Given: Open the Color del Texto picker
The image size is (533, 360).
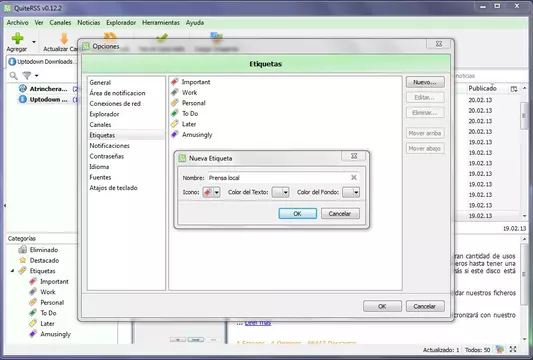Looking at the screenshot, I should coord(281,192).
